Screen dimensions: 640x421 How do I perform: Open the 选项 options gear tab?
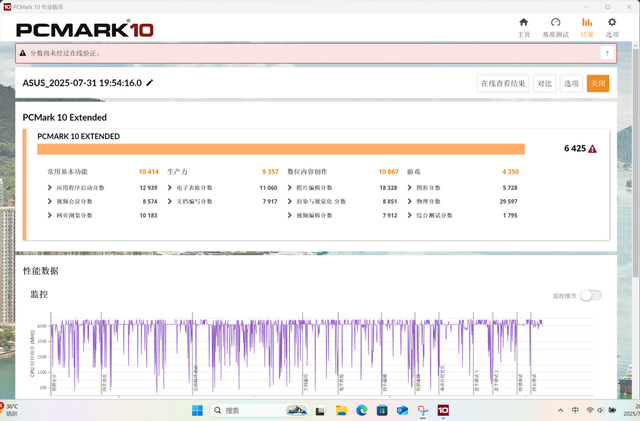[612, 27]
